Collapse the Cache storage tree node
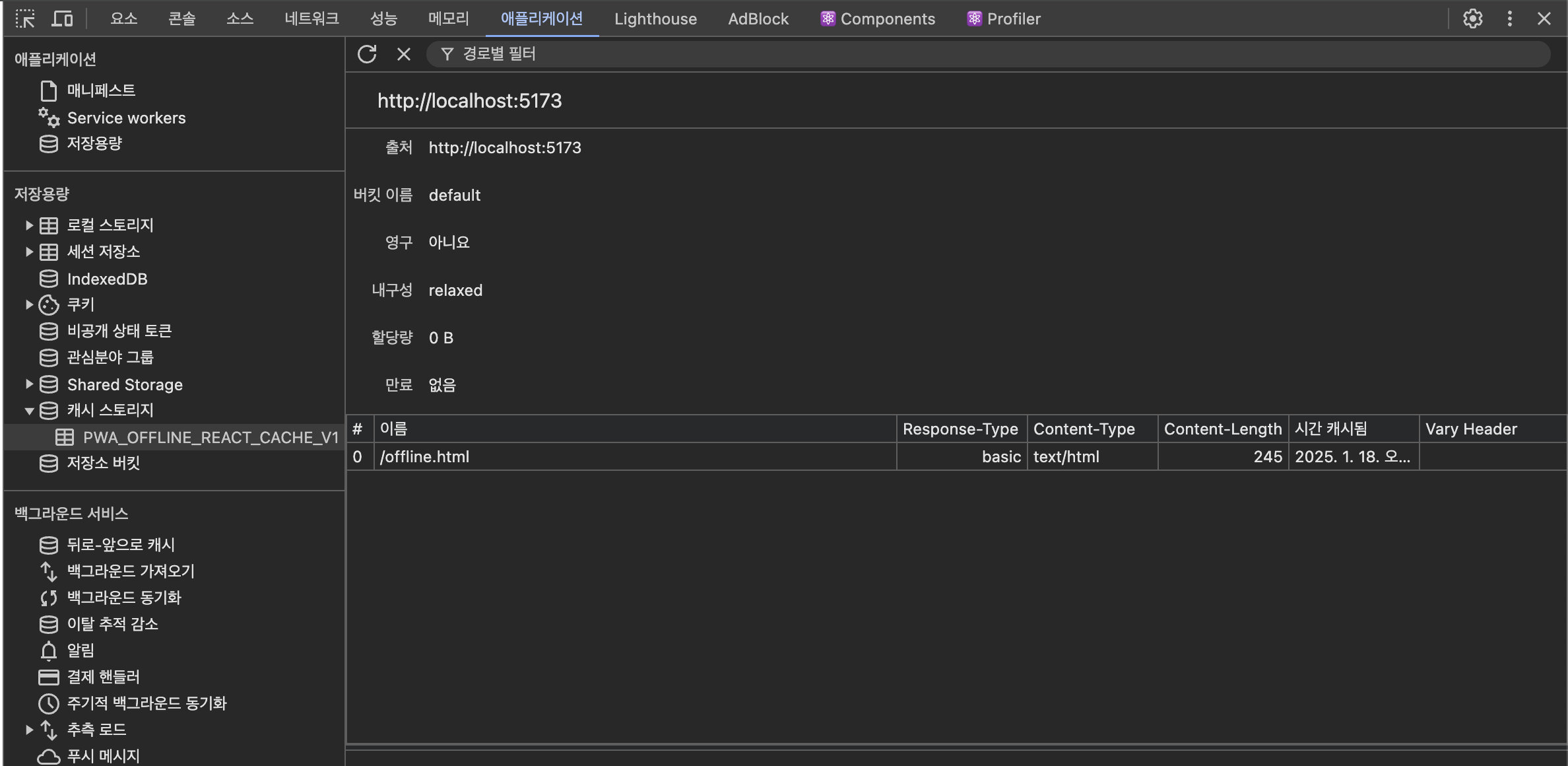 [29, 411]
